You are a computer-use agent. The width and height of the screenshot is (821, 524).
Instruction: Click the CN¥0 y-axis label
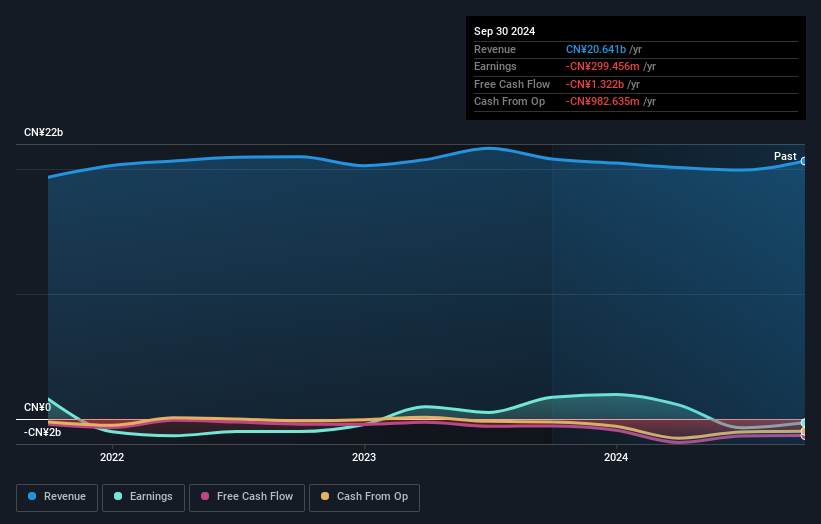click(38, 407)
